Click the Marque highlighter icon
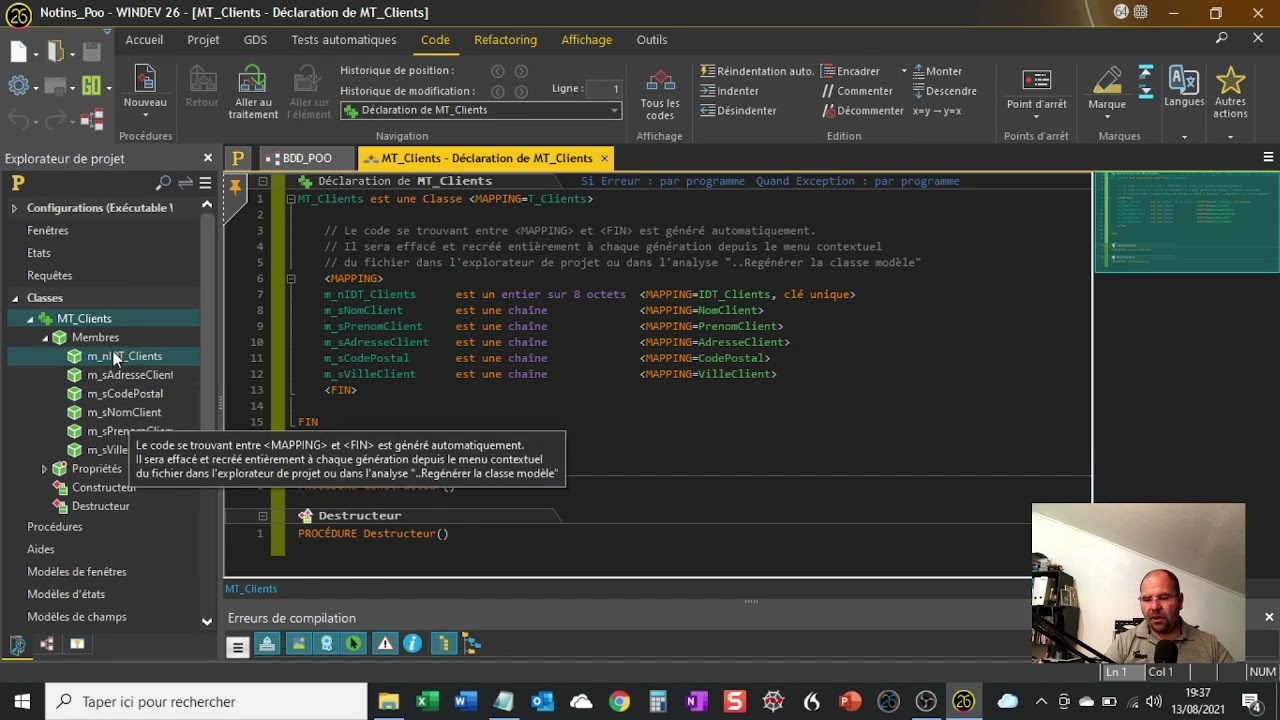Screen dimensions: 1280x720 click(1107, 80)
